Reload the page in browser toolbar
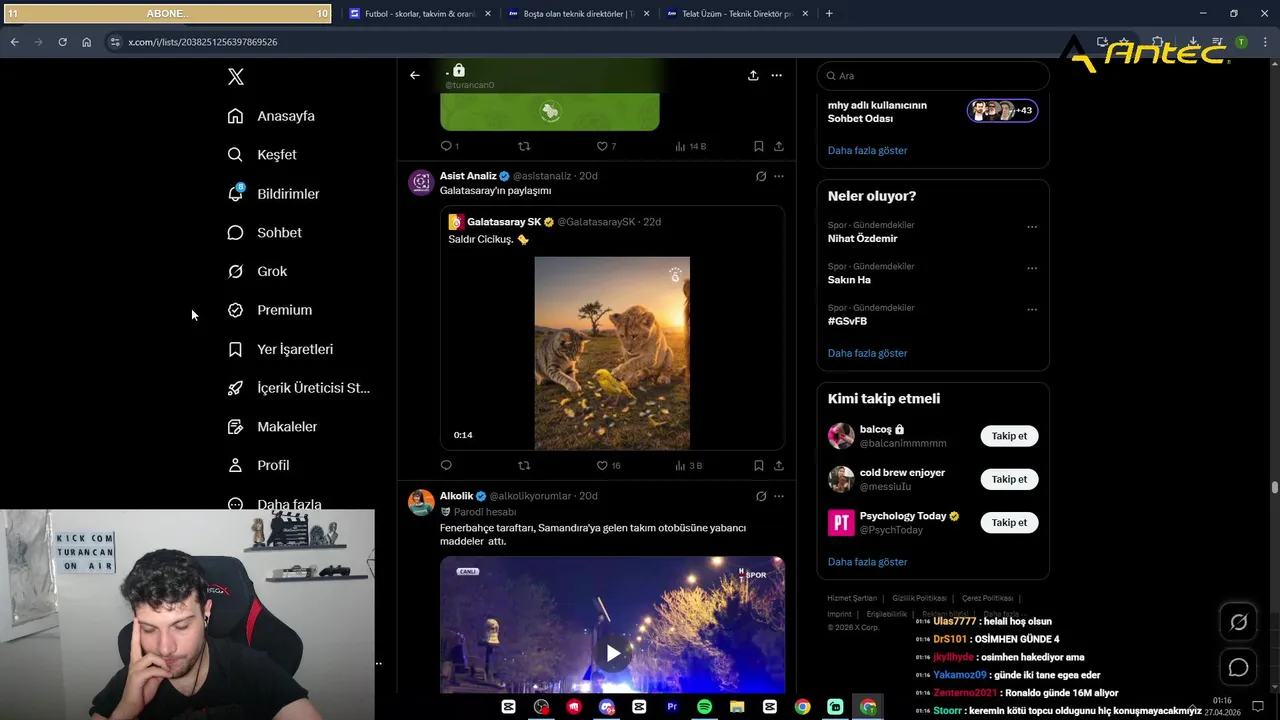Viewport: 1280px width, 720px height. 62,42
